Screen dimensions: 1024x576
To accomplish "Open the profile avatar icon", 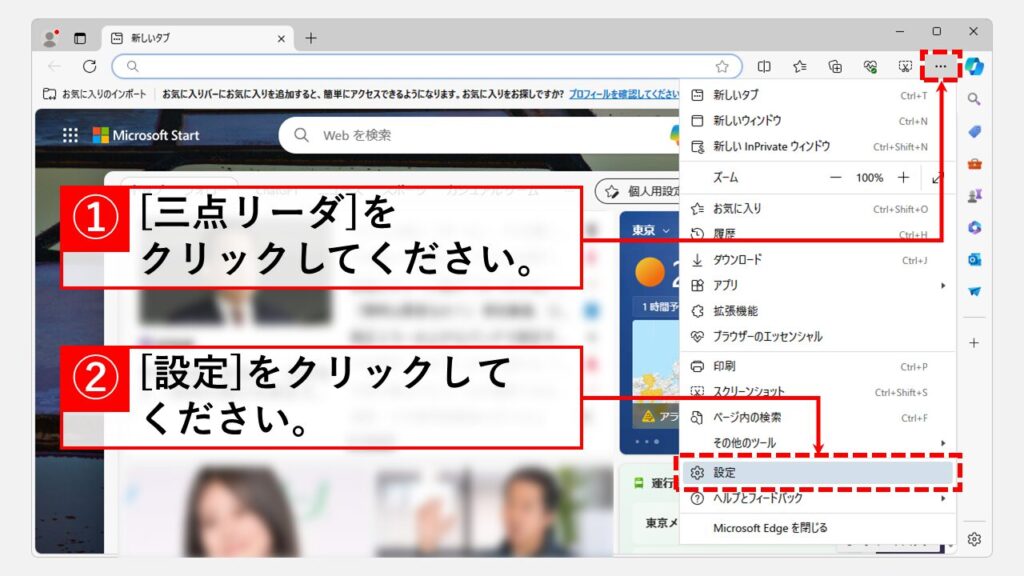I will coord(50,38).
